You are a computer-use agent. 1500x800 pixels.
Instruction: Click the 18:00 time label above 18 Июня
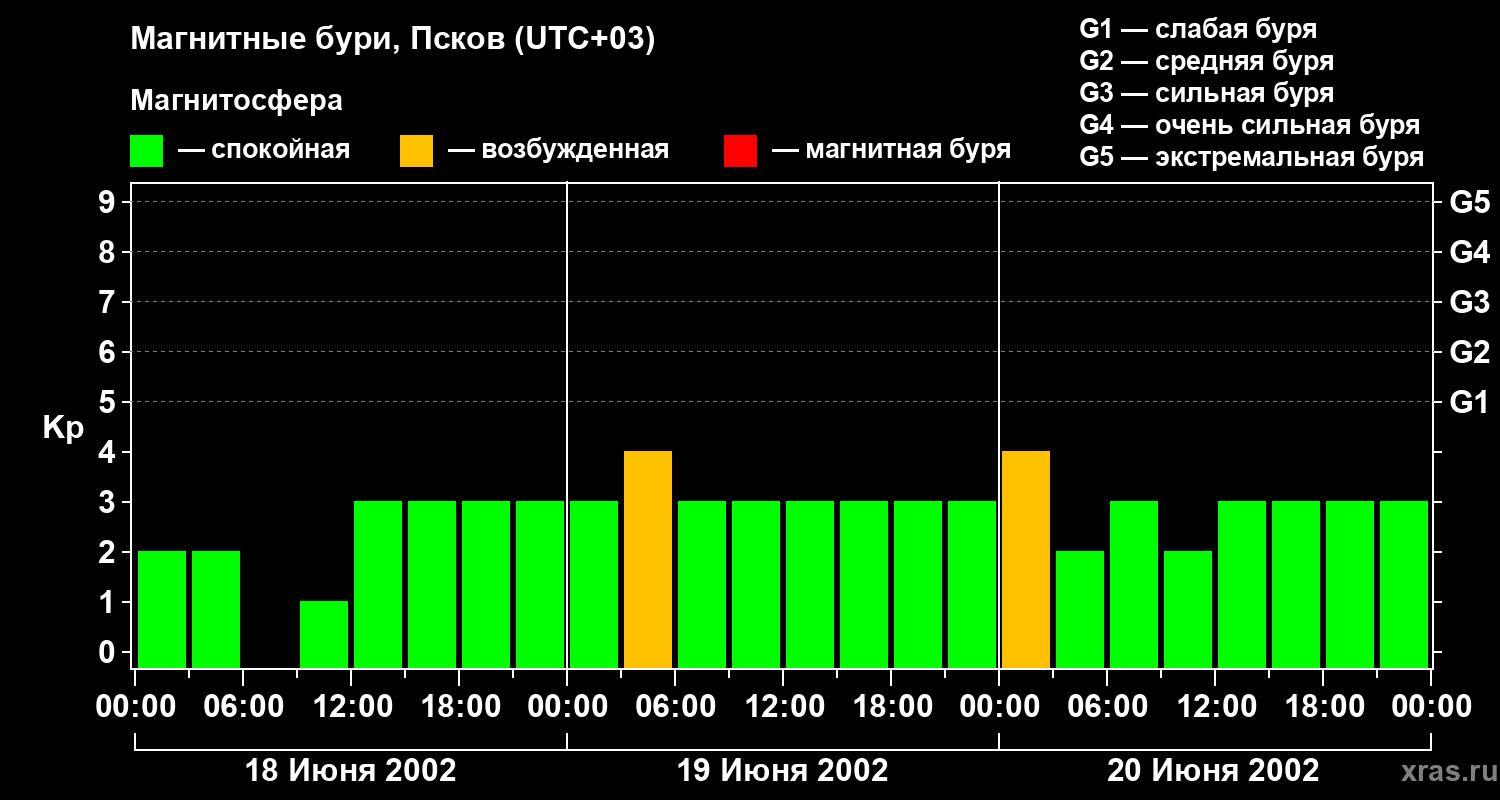[x=459, y=707]
